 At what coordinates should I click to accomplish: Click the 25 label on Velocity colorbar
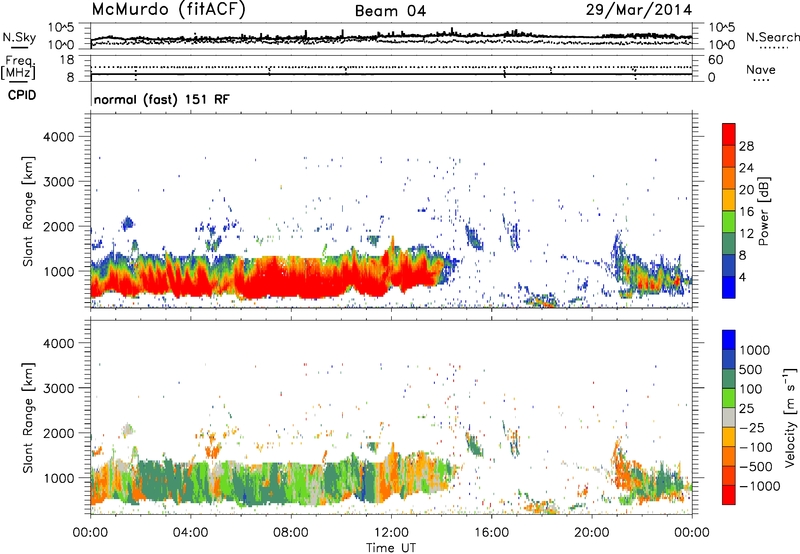click(x=746, y=409)
